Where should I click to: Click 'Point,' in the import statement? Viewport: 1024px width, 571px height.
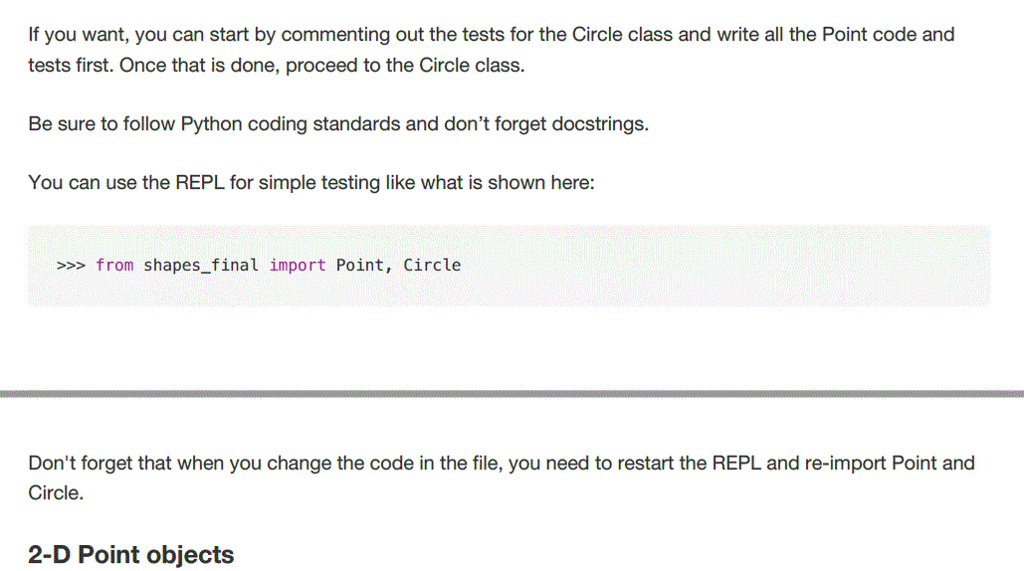(364, 265)
